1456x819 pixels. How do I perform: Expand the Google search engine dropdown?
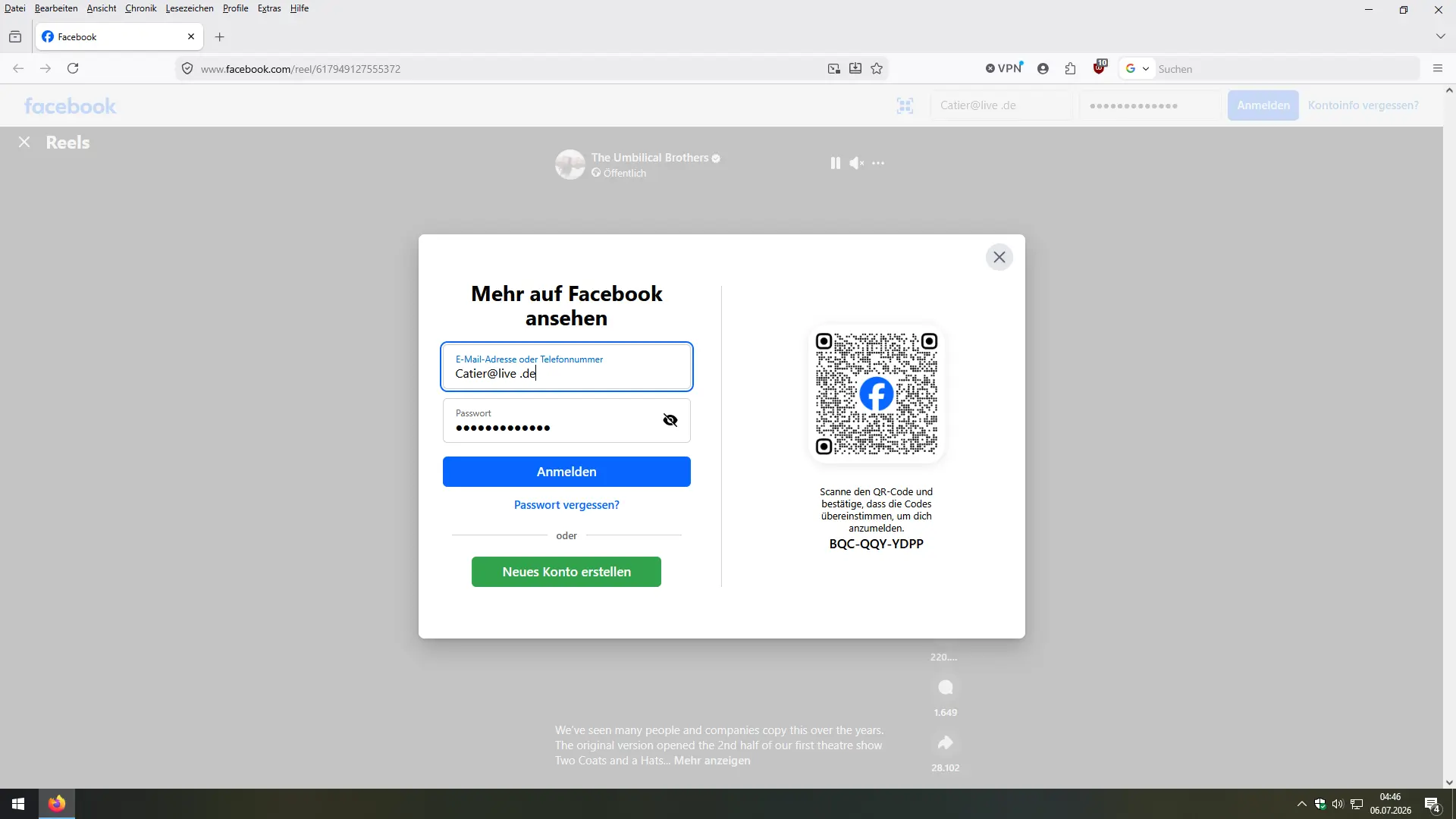tap(1137, 69)
